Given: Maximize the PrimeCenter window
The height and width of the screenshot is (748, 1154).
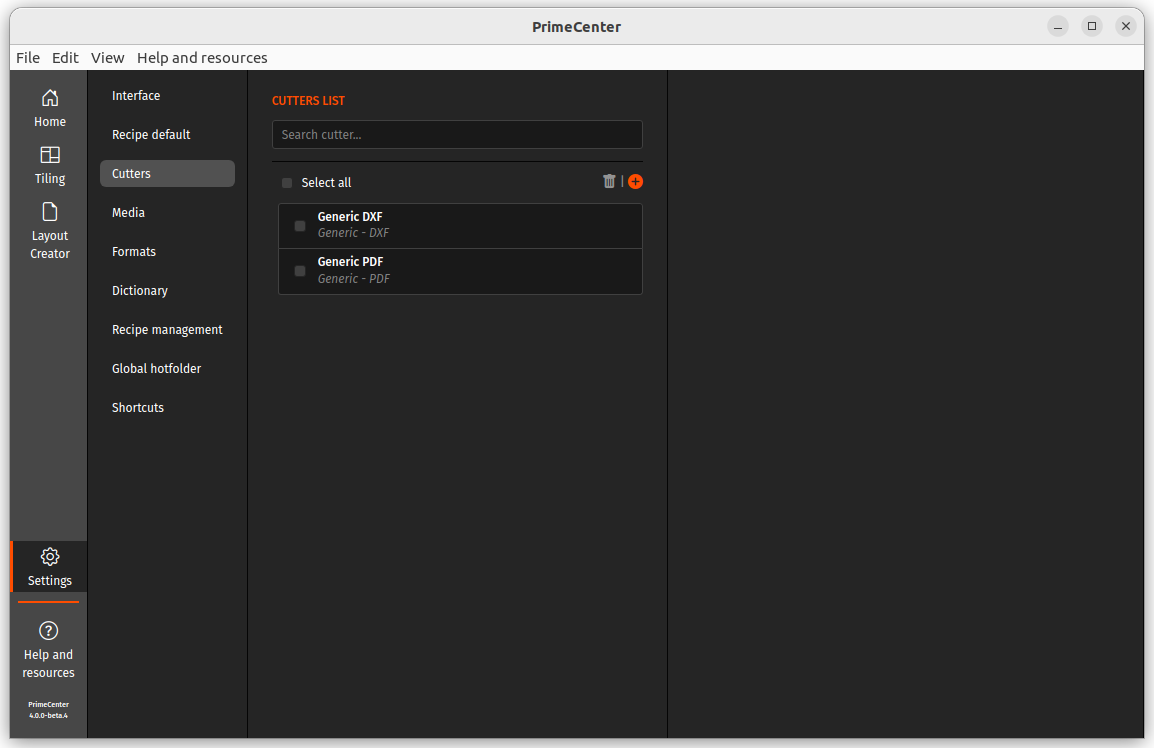Looking at the screenshot, I should tap(1091, 27).
